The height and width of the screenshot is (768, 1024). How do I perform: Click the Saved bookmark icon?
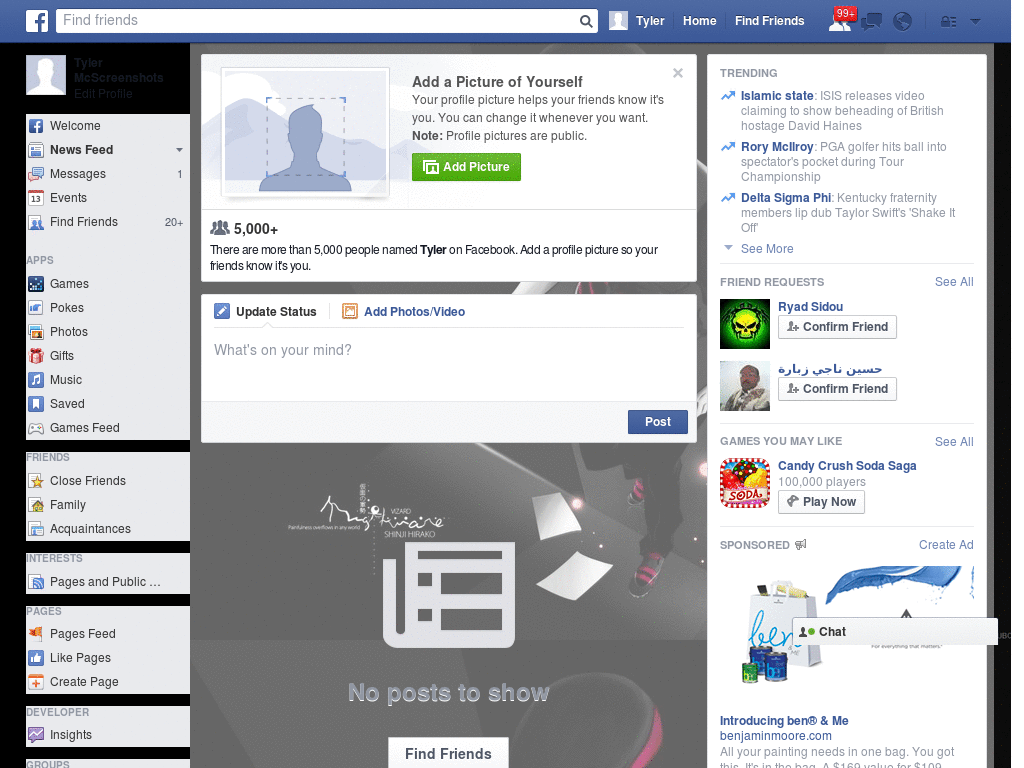coord(36,404)
